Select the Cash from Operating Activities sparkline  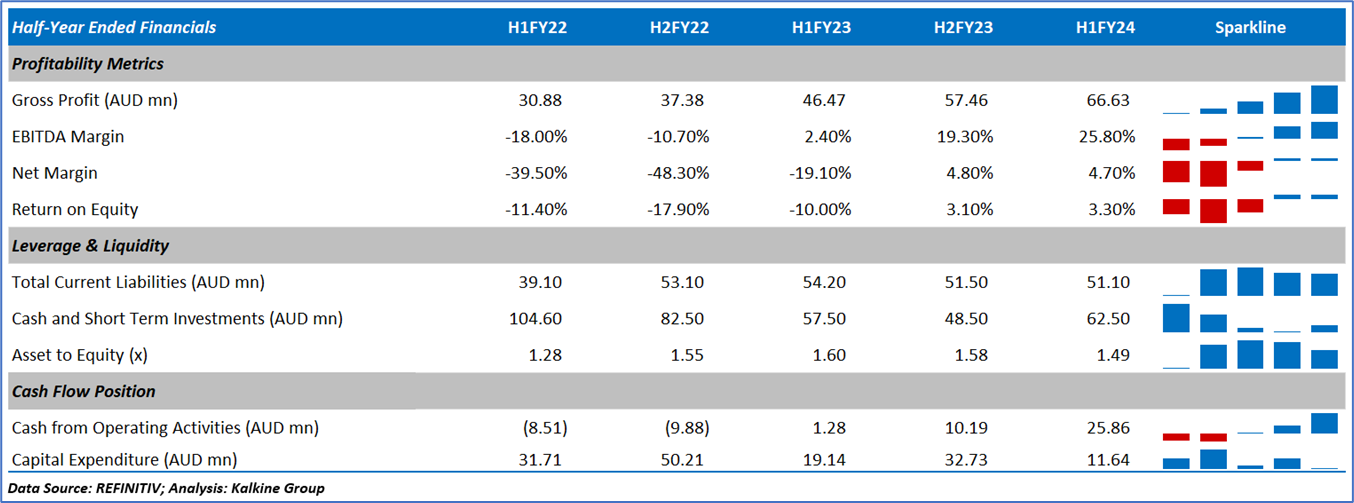(x=1250, y=427)
